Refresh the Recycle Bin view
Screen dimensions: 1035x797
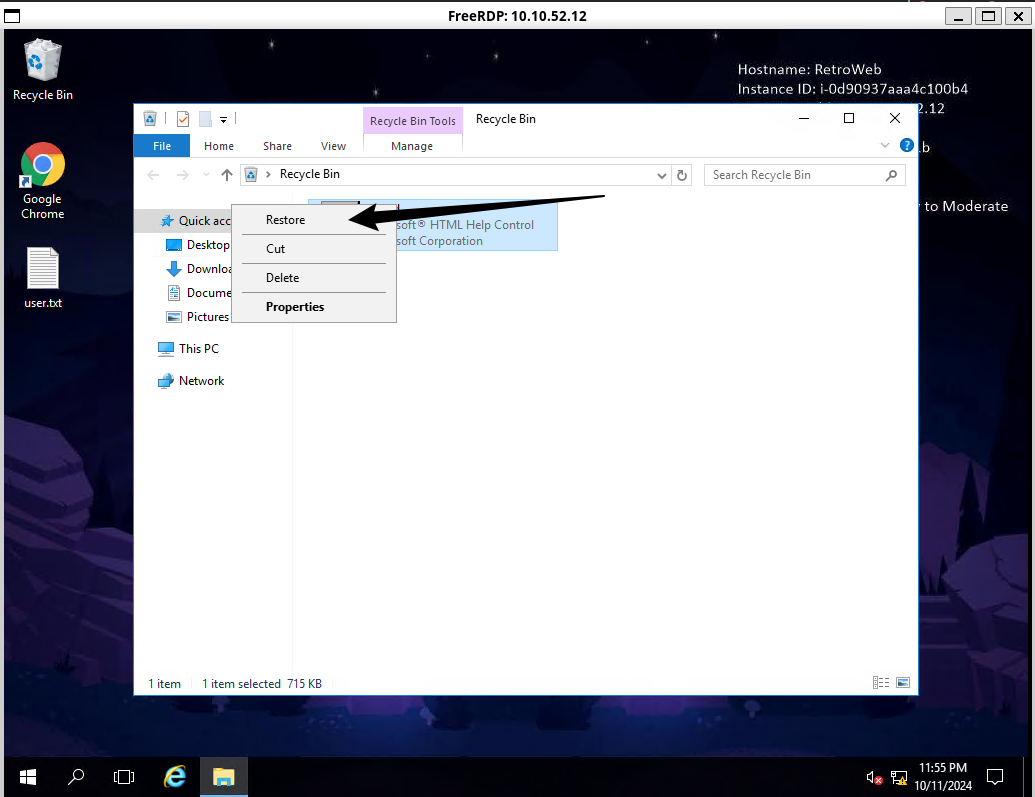click(x=682, y=175)
